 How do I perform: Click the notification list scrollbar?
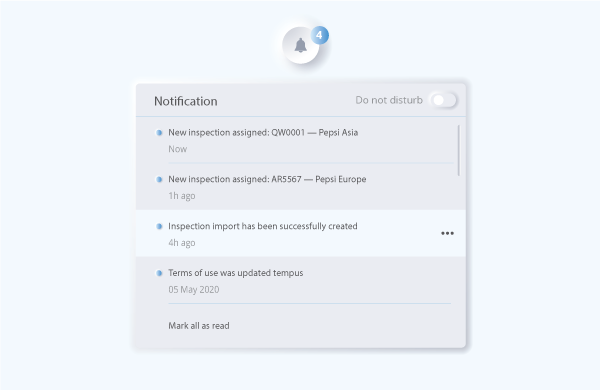pyautogui.click(x=459, y=150)
